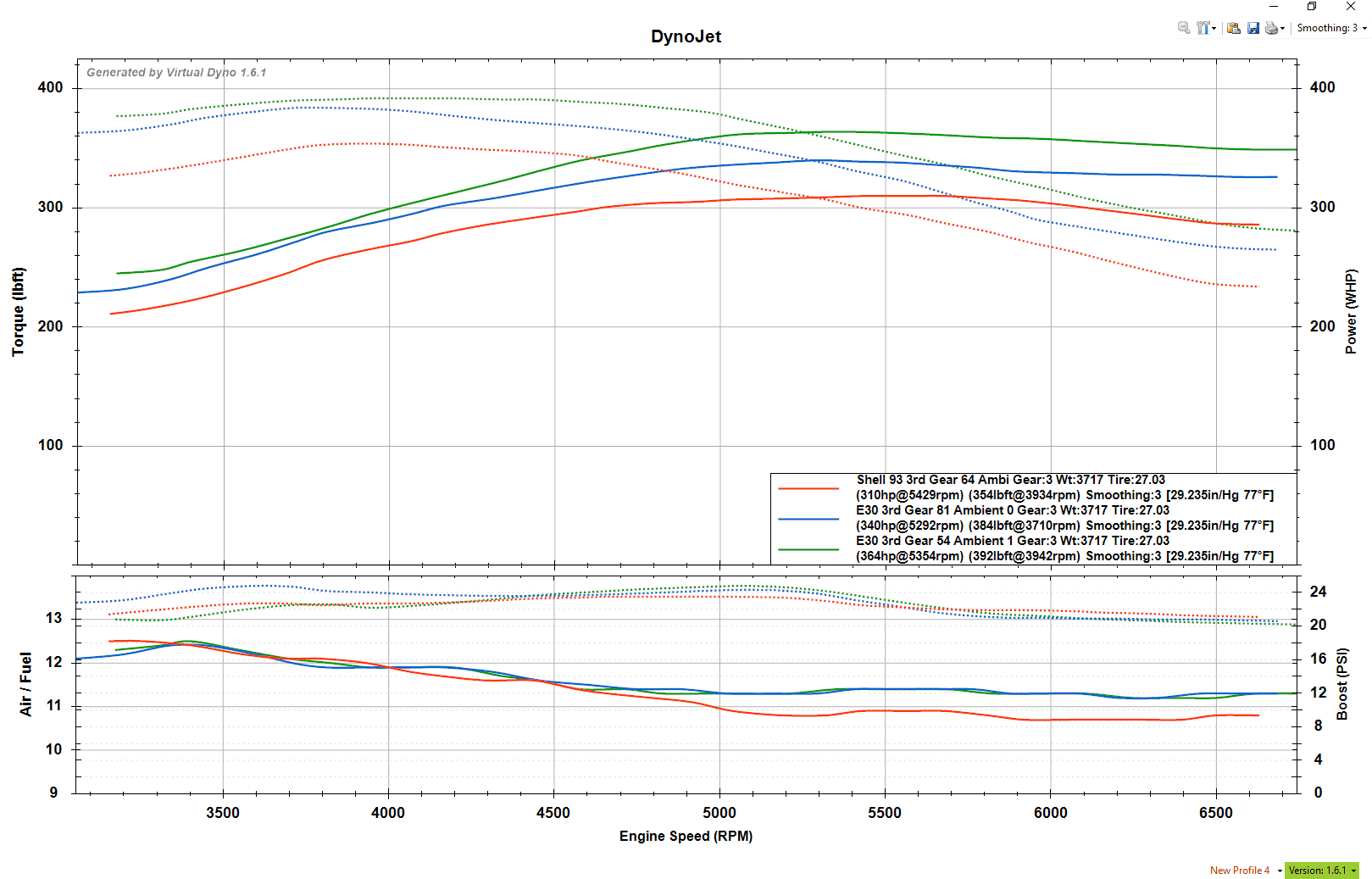Open the wrench and hammer tools icon
Viewport: 1372px width, 879px height.
tap(1203, 28)
